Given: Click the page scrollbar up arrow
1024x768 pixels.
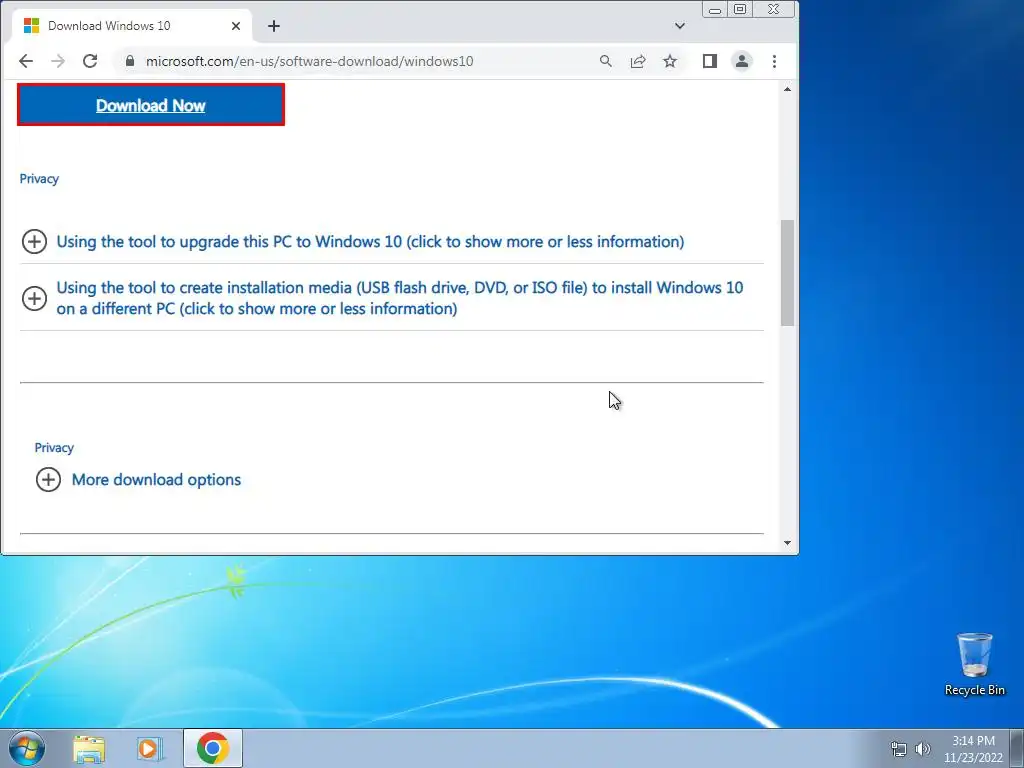Looking at the screenshot, I should pyautogui.click(x=787, y=89).
